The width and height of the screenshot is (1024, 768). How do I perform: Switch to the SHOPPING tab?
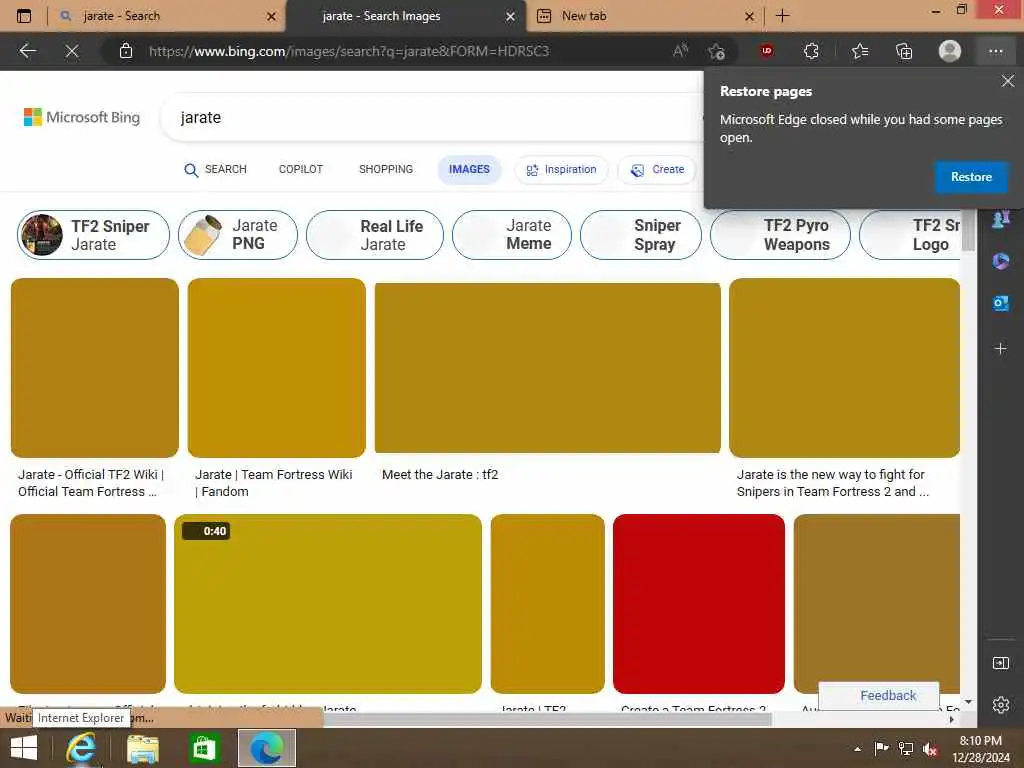pyautogui.click(x=386, y=170)
